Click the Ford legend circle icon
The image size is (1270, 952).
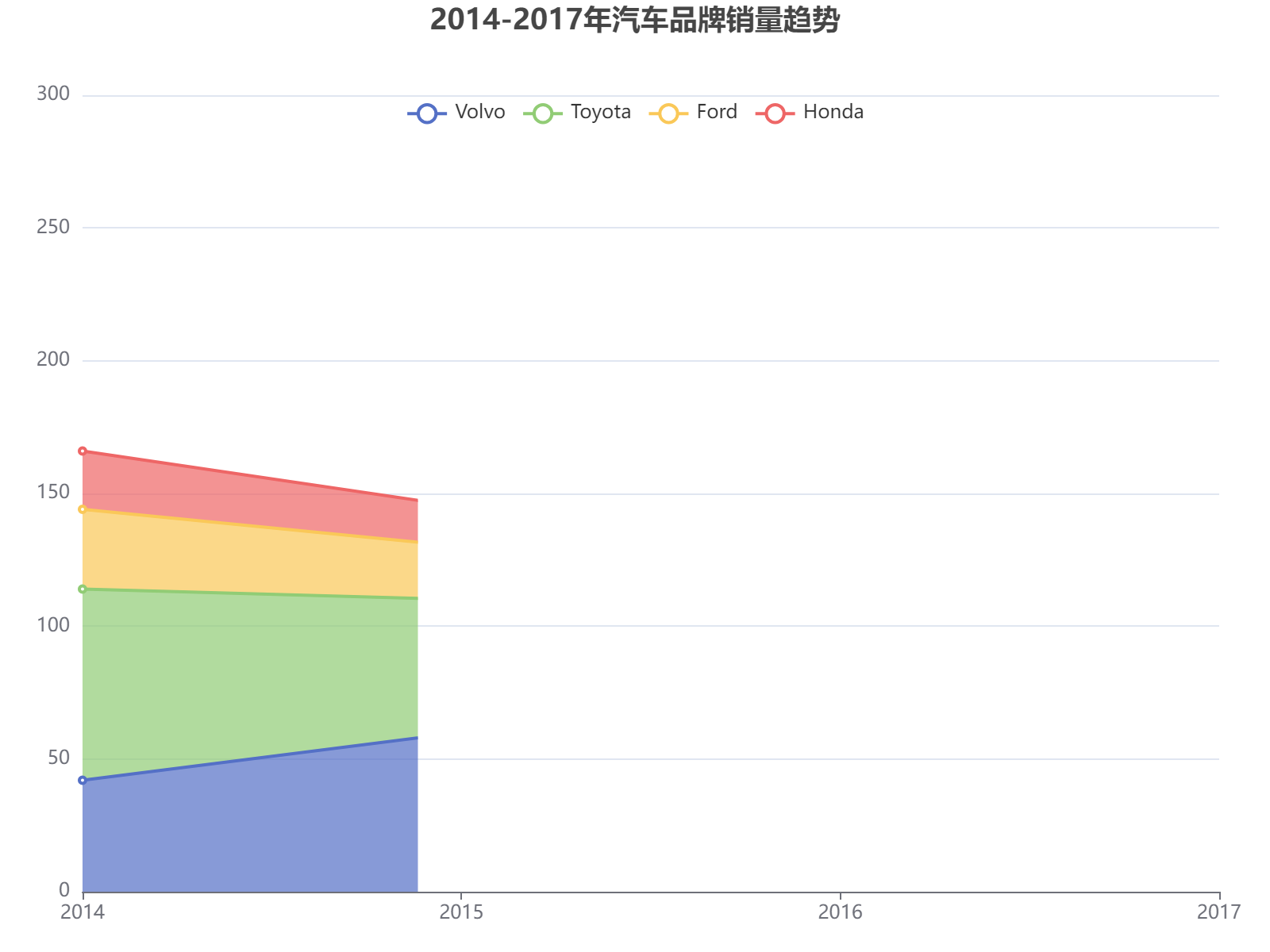point(669,112)
